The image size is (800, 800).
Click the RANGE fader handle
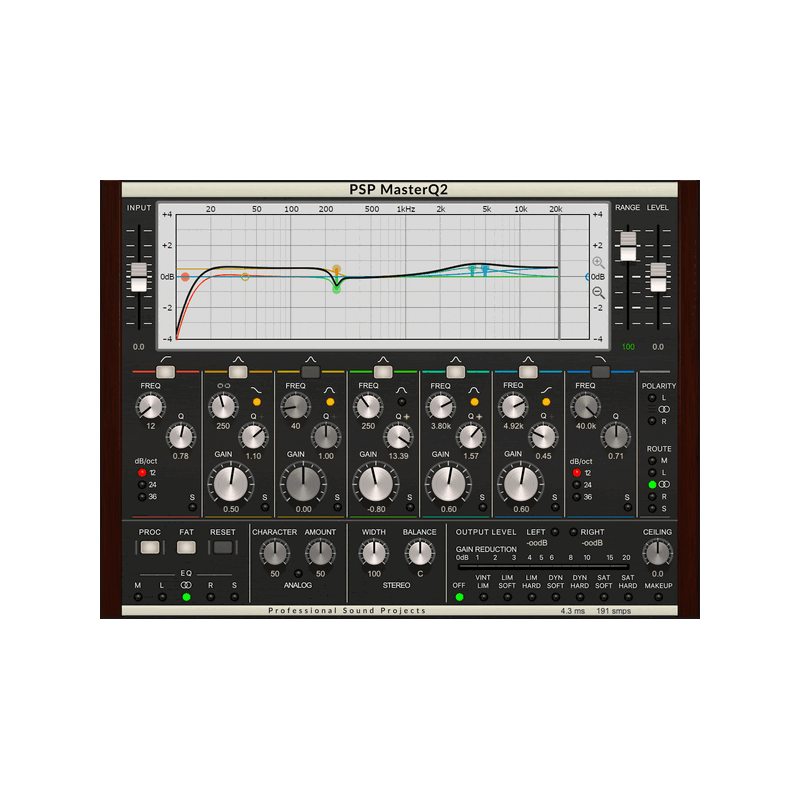point(628,245)
